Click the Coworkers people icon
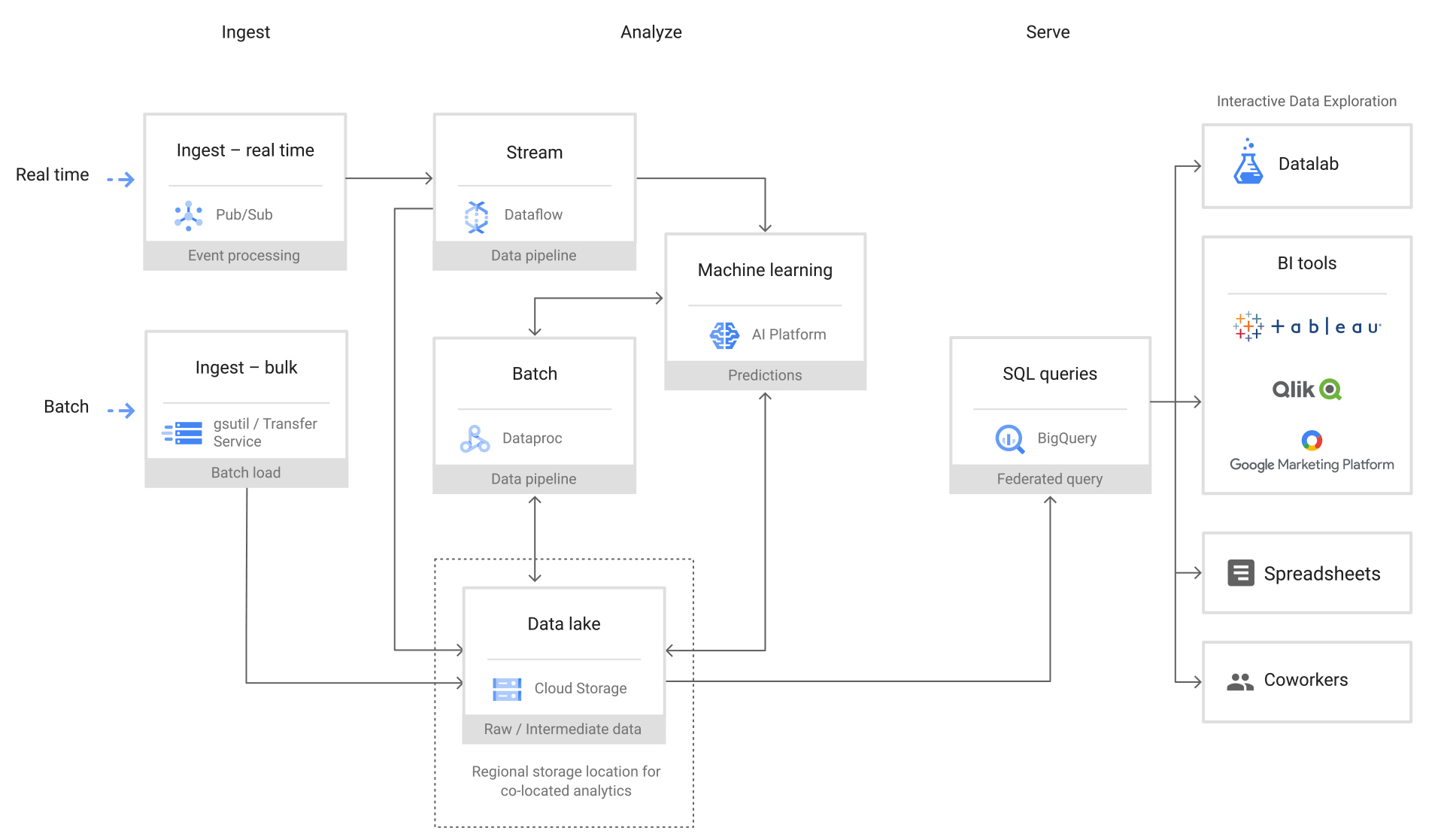This screenshot has height=840, width=1444. [x=1240, y=681]
